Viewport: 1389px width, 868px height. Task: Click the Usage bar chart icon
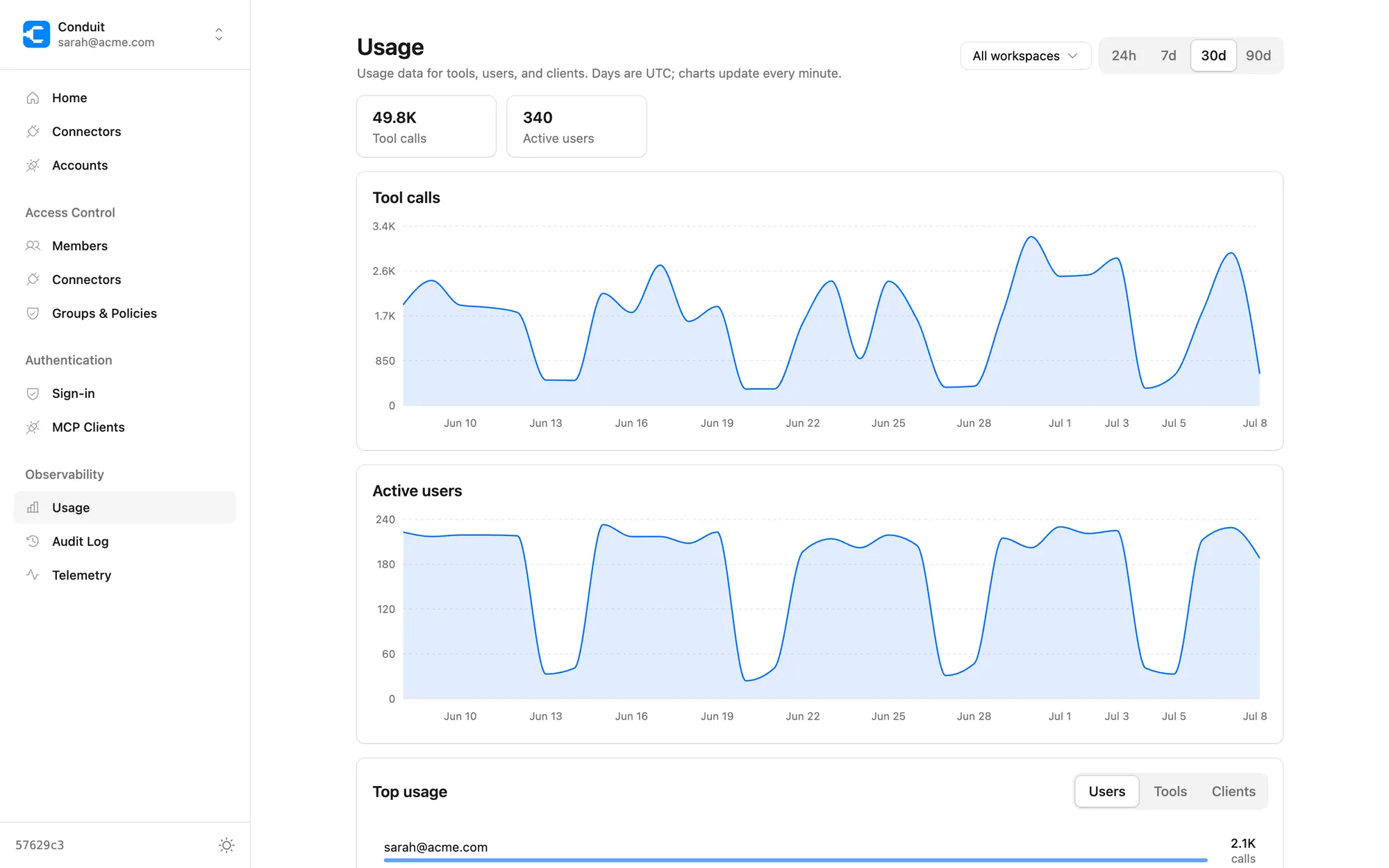pyautogui.click(x=33, y=508)
